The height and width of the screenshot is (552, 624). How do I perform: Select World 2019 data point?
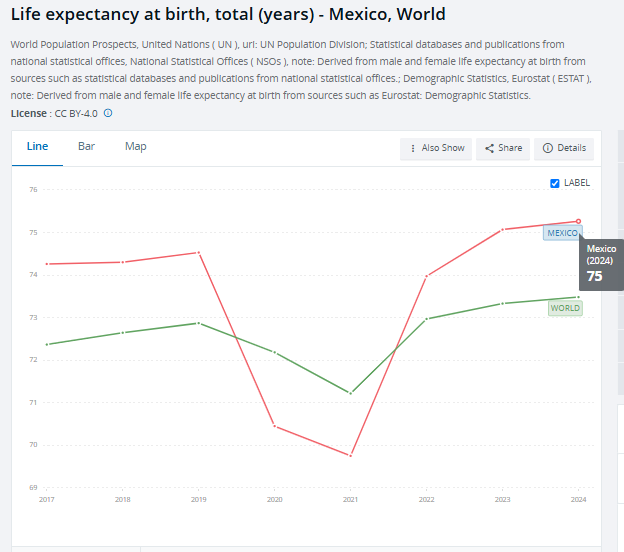199,323
